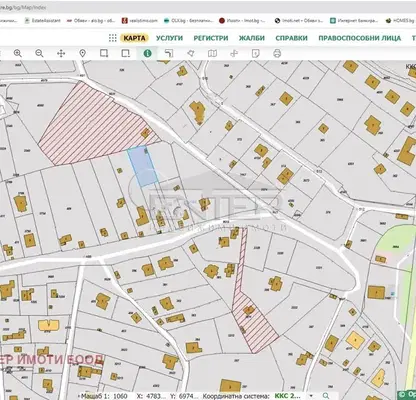Click the ККС coordinate system value

[287, 396]
